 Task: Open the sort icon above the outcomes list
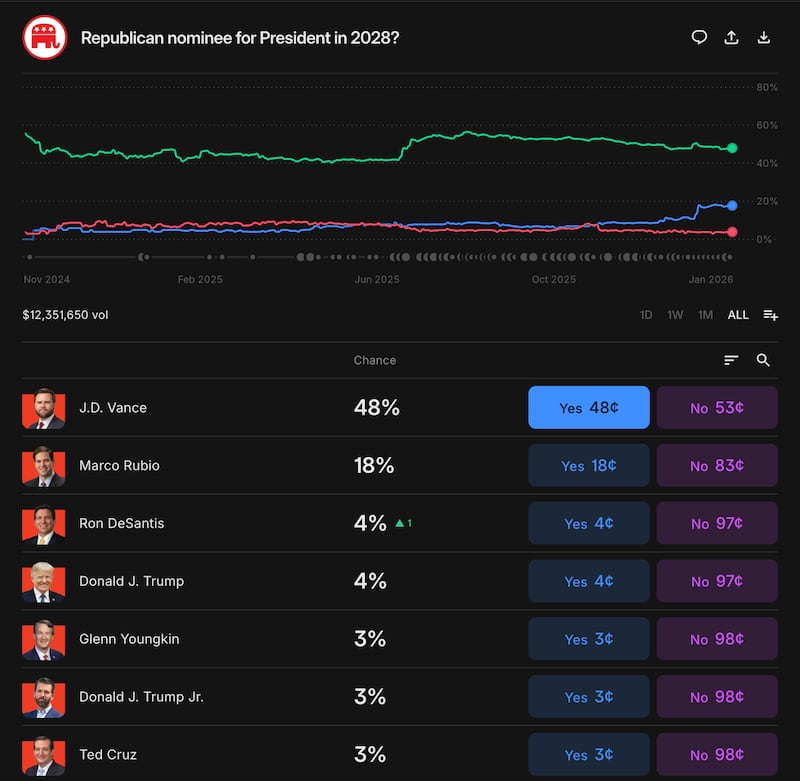pyautogui.click(x=731, y=360)
